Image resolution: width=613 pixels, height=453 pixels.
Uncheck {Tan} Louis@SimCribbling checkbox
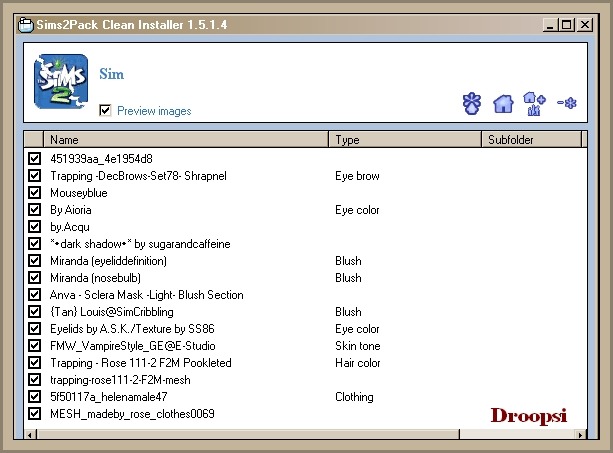[x=34, y=312]
